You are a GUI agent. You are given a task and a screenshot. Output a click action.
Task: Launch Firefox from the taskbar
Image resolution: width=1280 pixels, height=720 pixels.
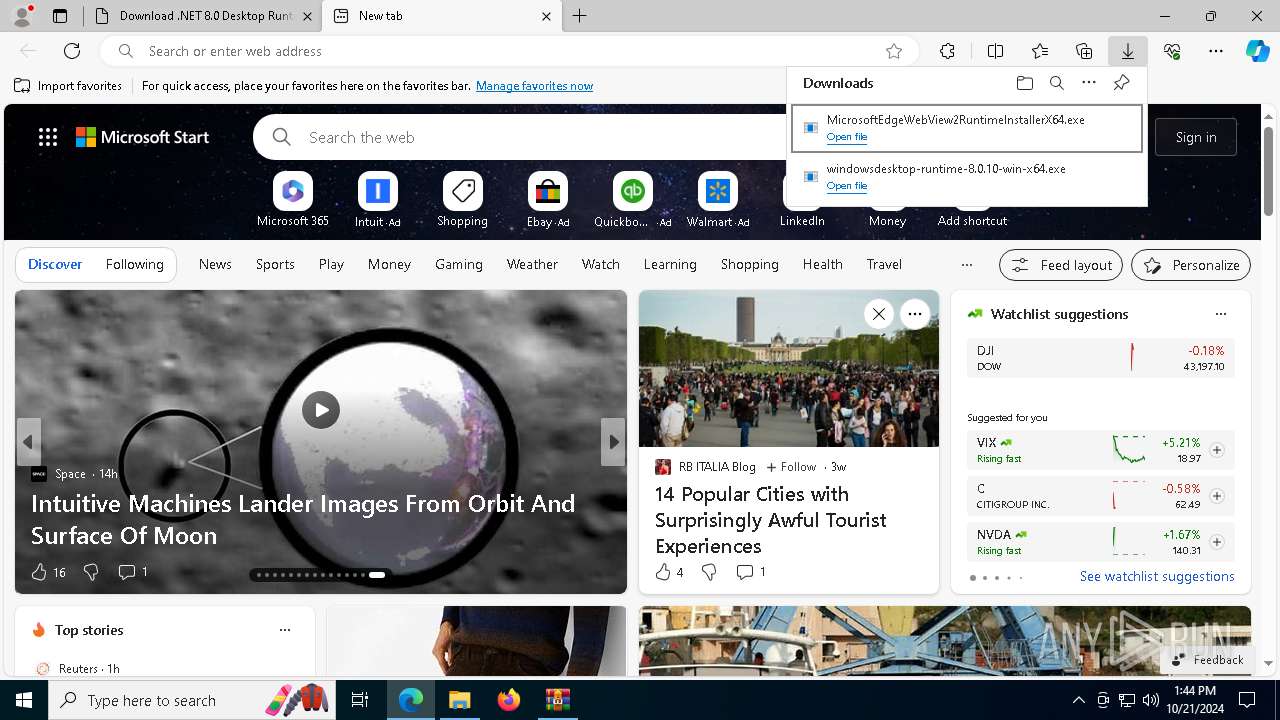[508, 700]
